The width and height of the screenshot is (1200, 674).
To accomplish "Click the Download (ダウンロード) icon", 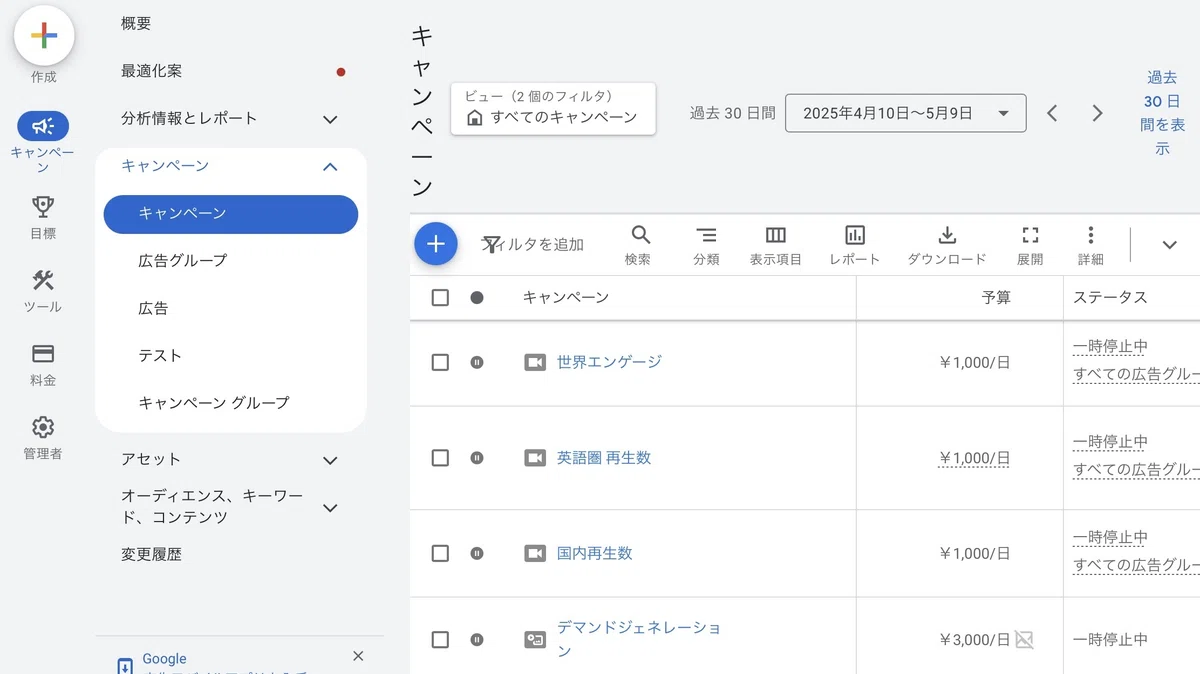I will point(947,235).
